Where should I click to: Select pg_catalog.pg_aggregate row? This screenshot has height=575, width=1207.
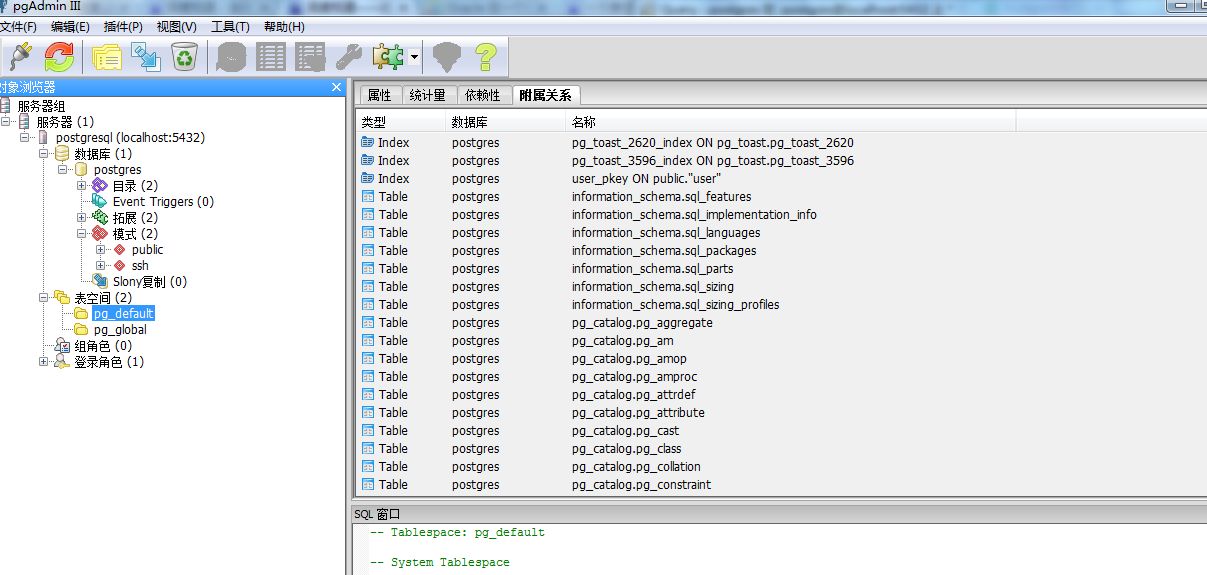(781, 323)
